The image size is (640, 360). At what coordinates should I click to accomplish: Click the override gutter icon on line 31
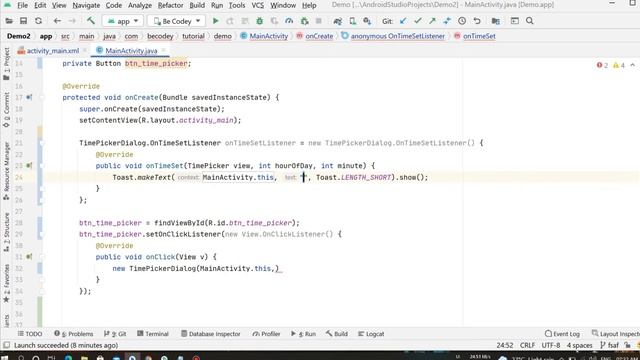coord(29,257)
